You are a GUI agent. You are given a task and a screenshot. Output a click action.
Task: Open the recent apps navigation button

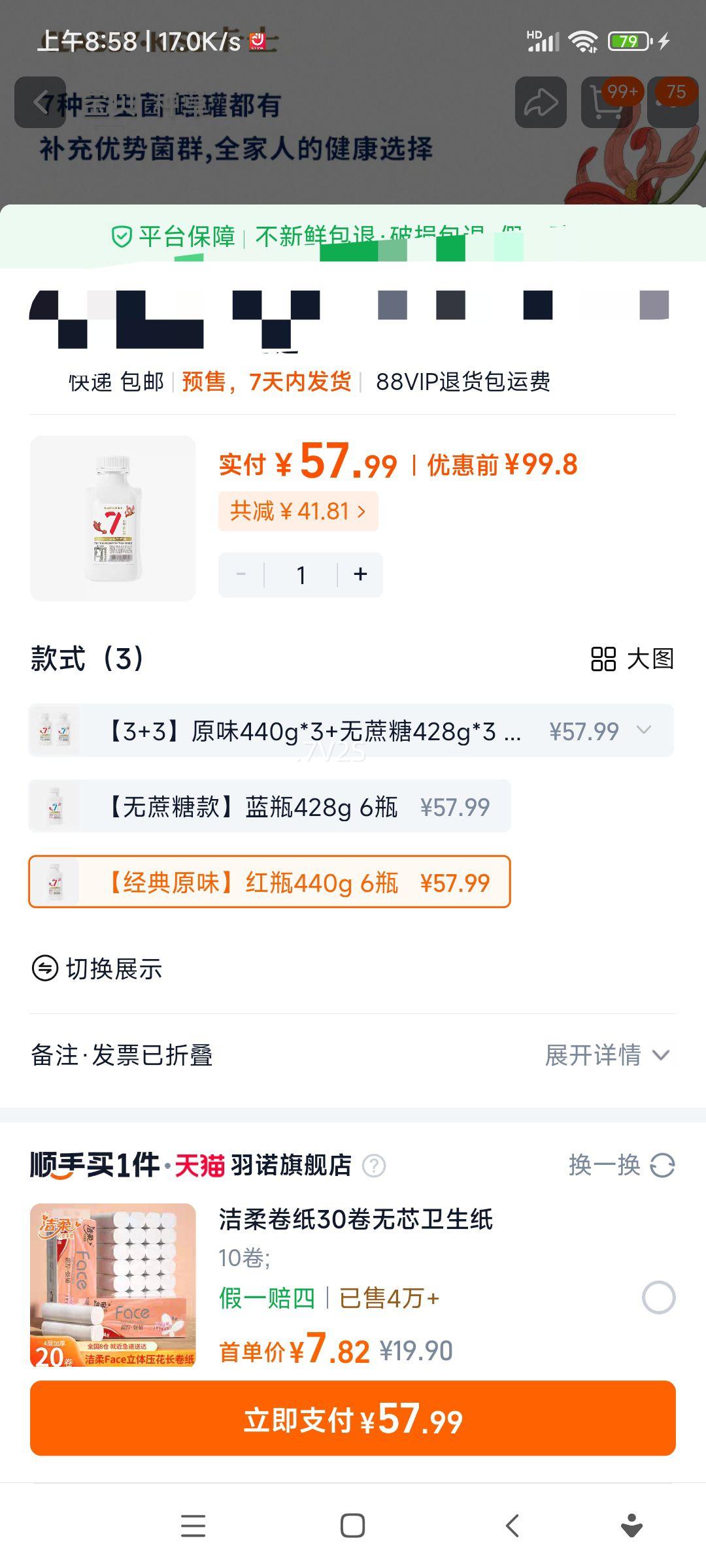(193, 1526)
